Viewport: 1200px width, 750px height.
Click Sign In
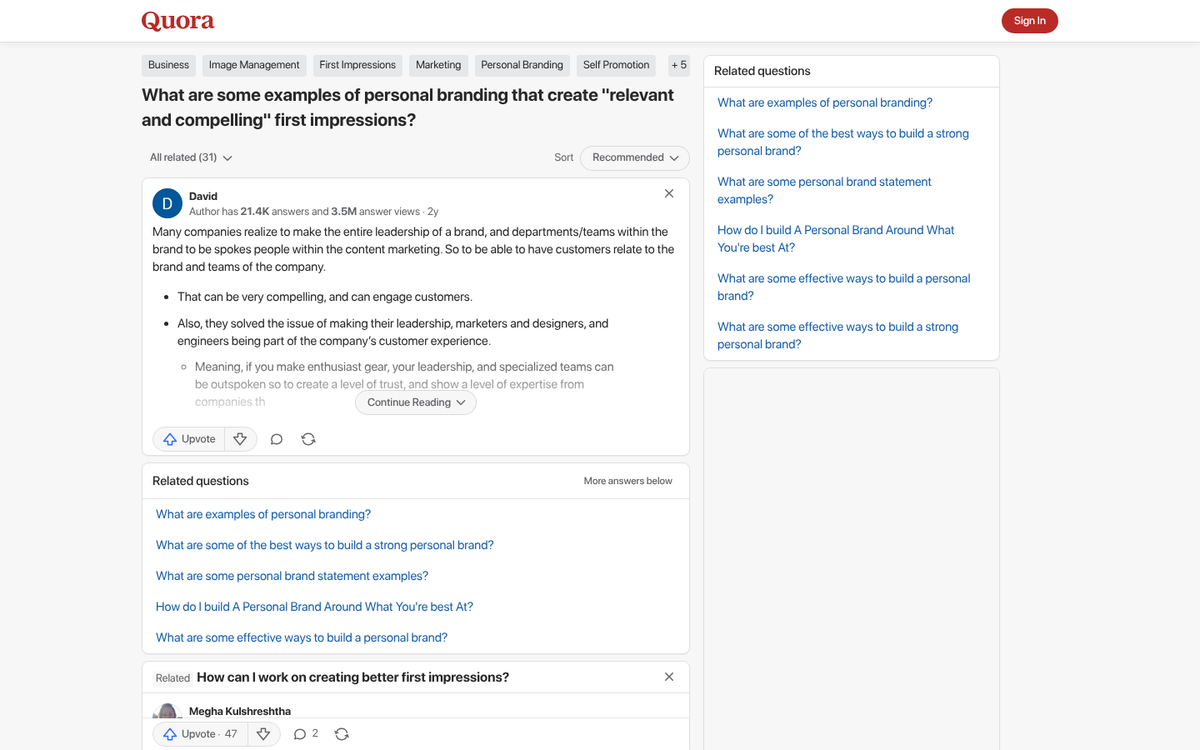click(1029, 20)
